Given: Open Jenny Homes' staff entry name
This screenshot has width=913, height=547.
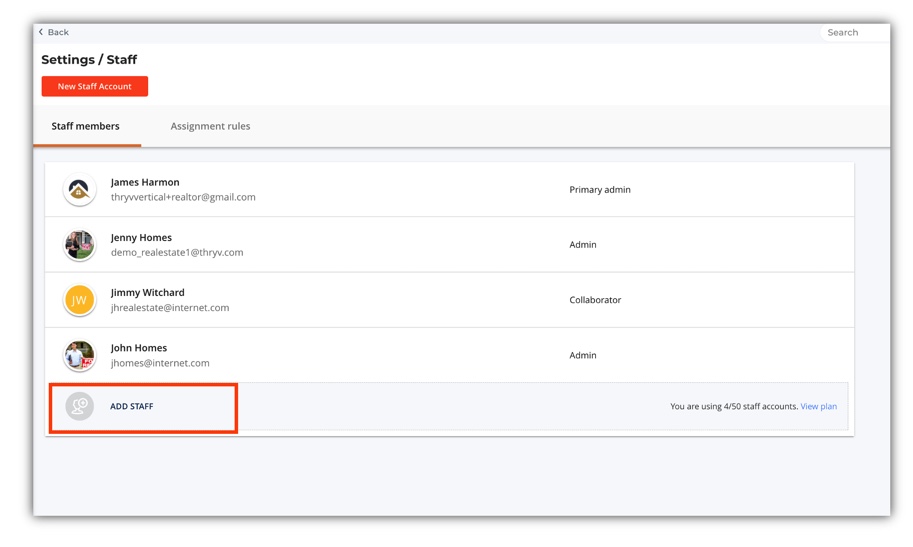Looking at the screenshot, I should 141,237.
